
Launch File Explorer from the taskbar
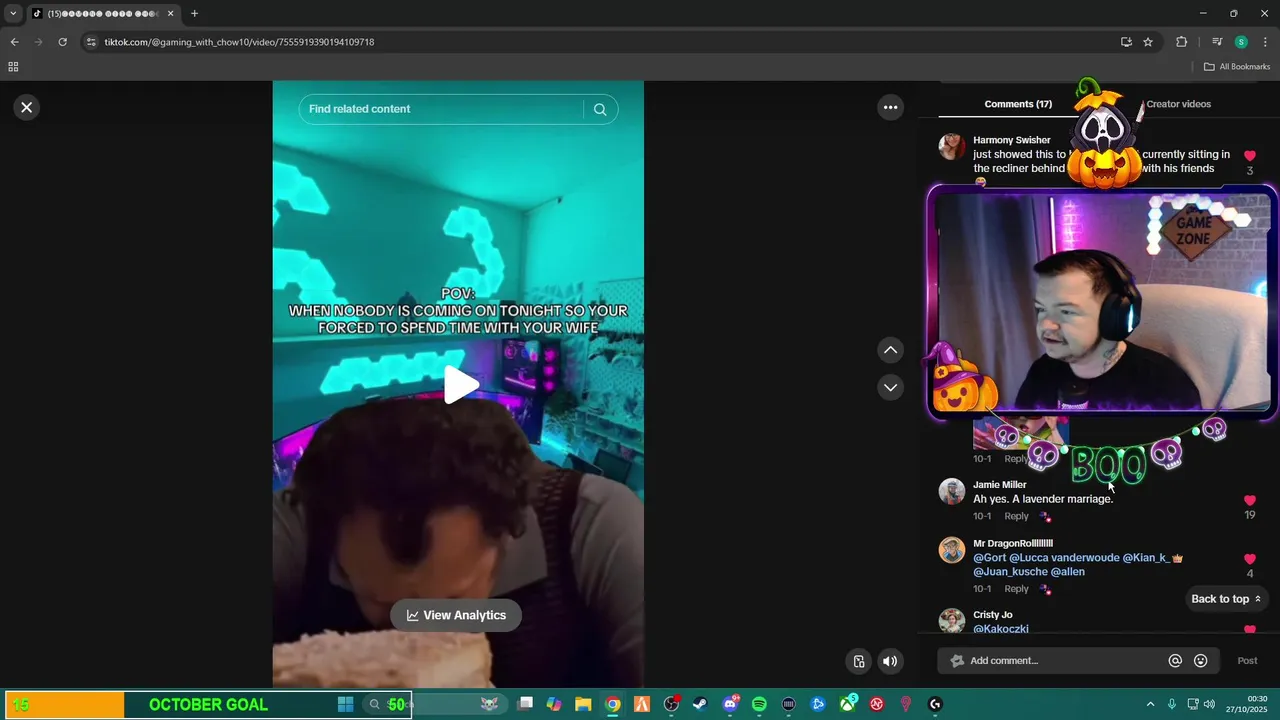coord(583,704)
